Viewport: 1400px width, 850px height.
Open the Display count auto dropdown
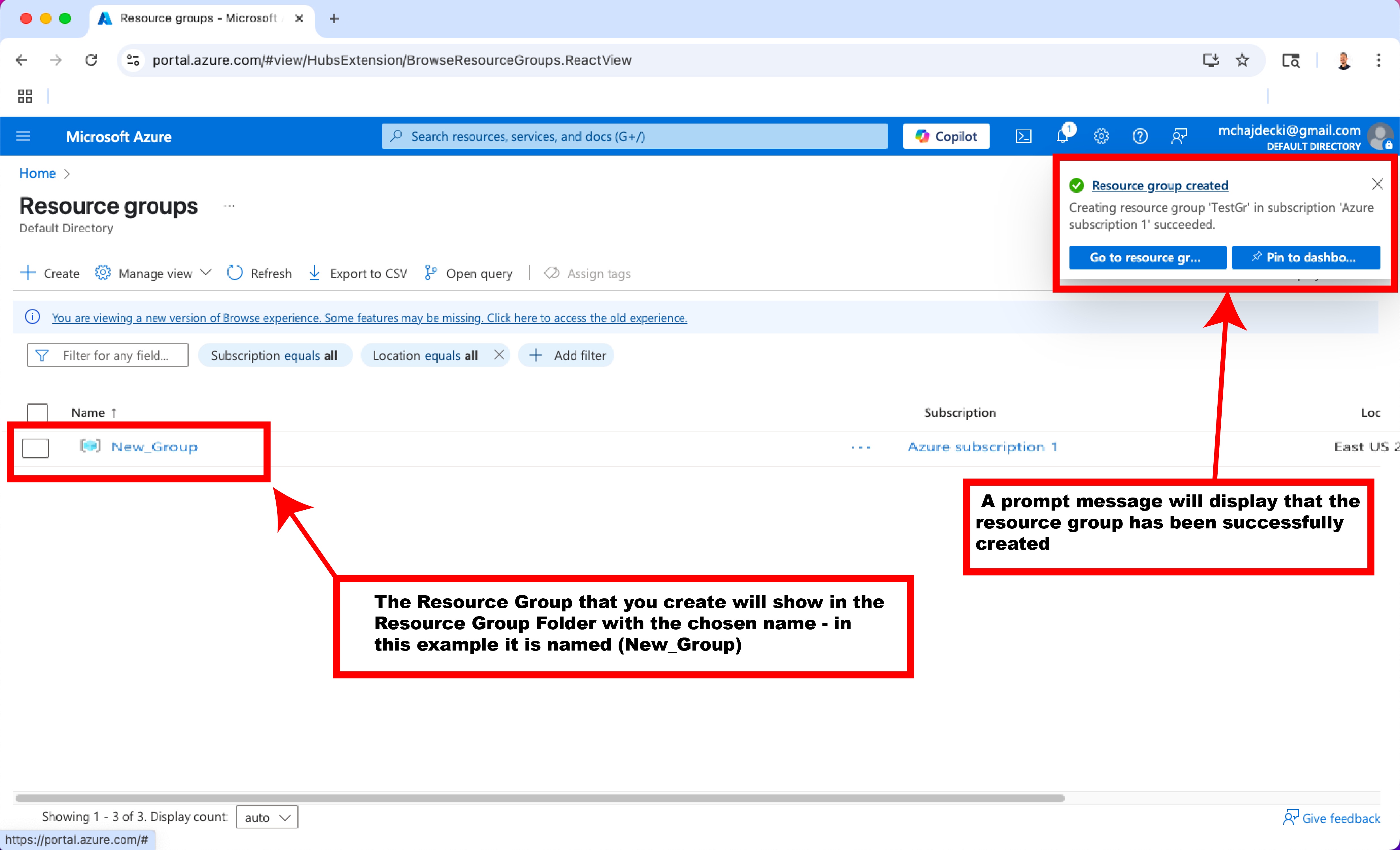click(x=267, y=817)
